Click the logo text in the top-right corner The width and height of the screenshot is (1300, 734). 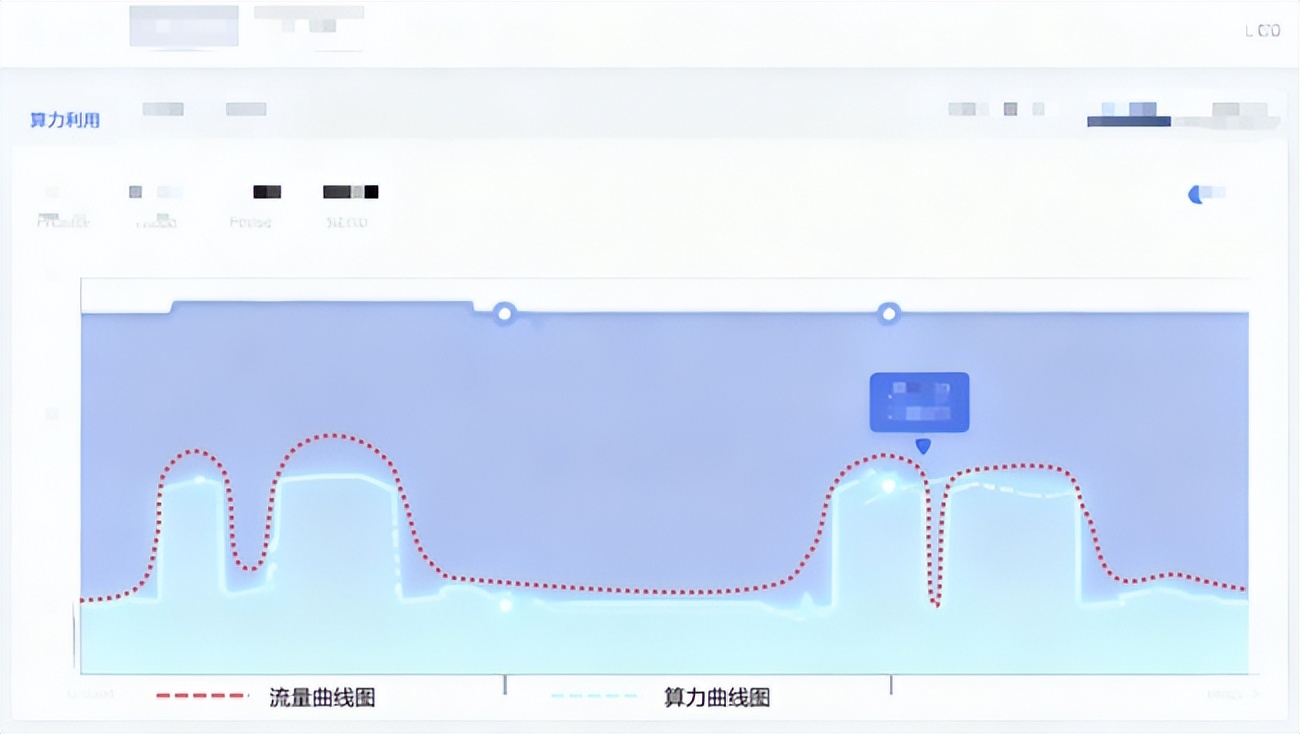click(x=1262, y=31)
